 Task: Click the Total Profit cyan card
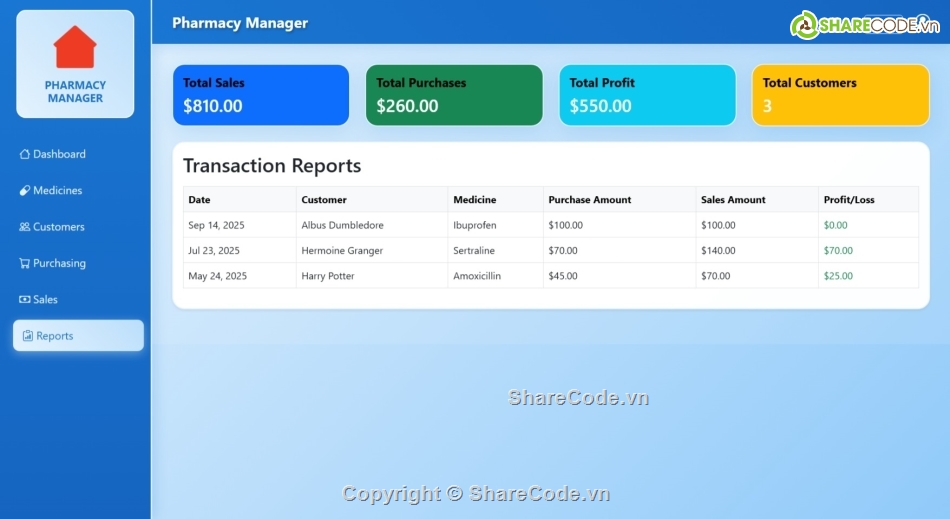pos(647,95)
